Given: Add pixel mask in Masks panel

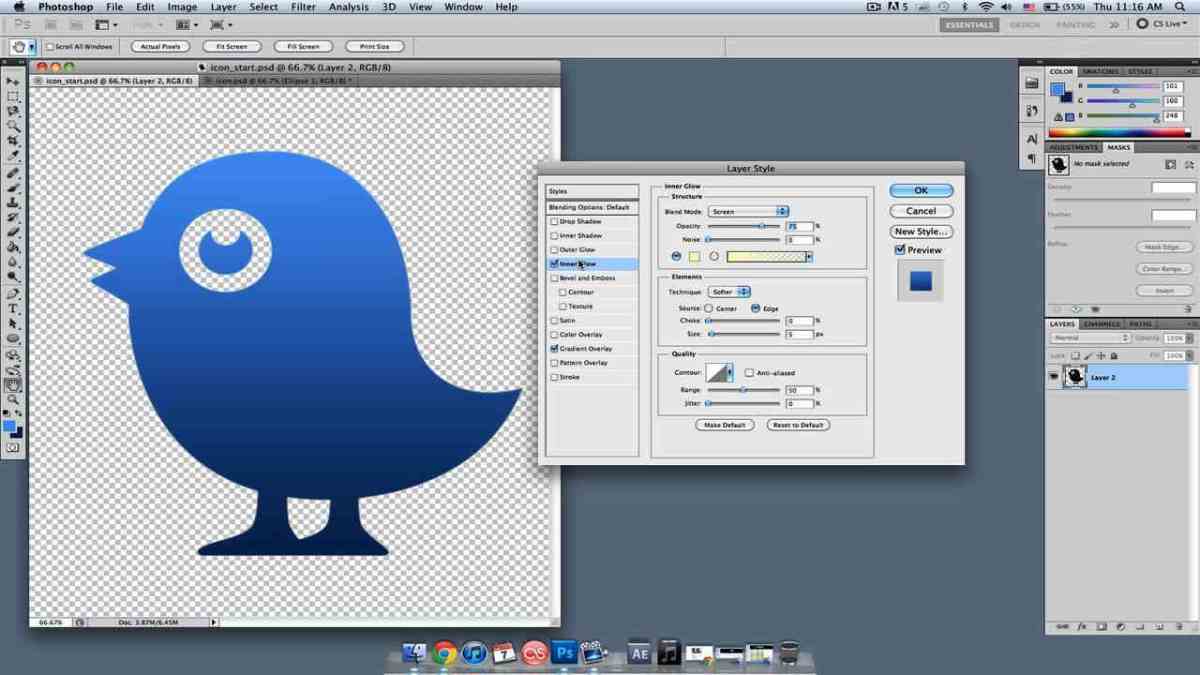Looking at the screenshot, I should tap(1171, 164).
